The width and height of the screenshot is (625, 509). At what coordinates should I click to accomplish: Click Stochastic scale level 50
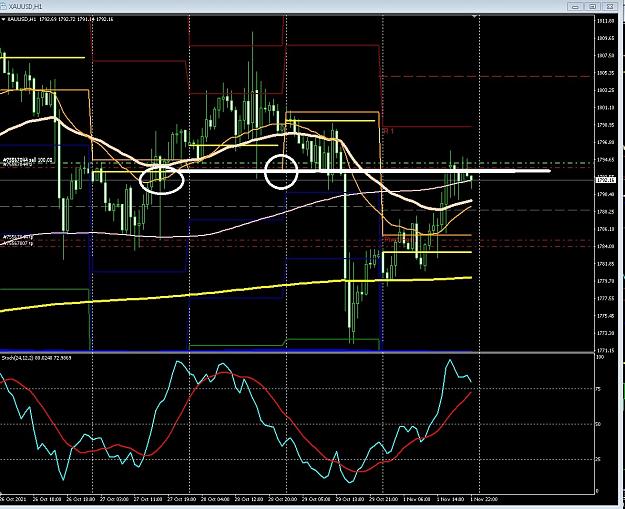pyautogui.click(x=599, y=424)
